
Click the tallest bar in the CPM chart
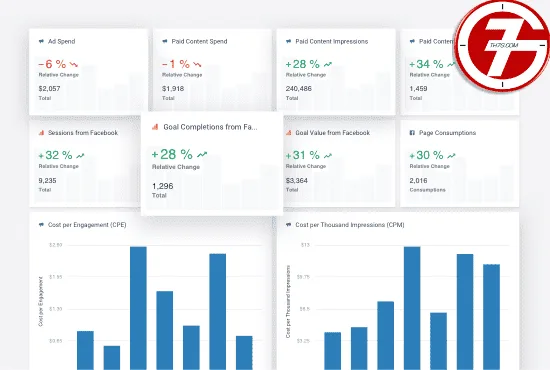pos(412,308)
